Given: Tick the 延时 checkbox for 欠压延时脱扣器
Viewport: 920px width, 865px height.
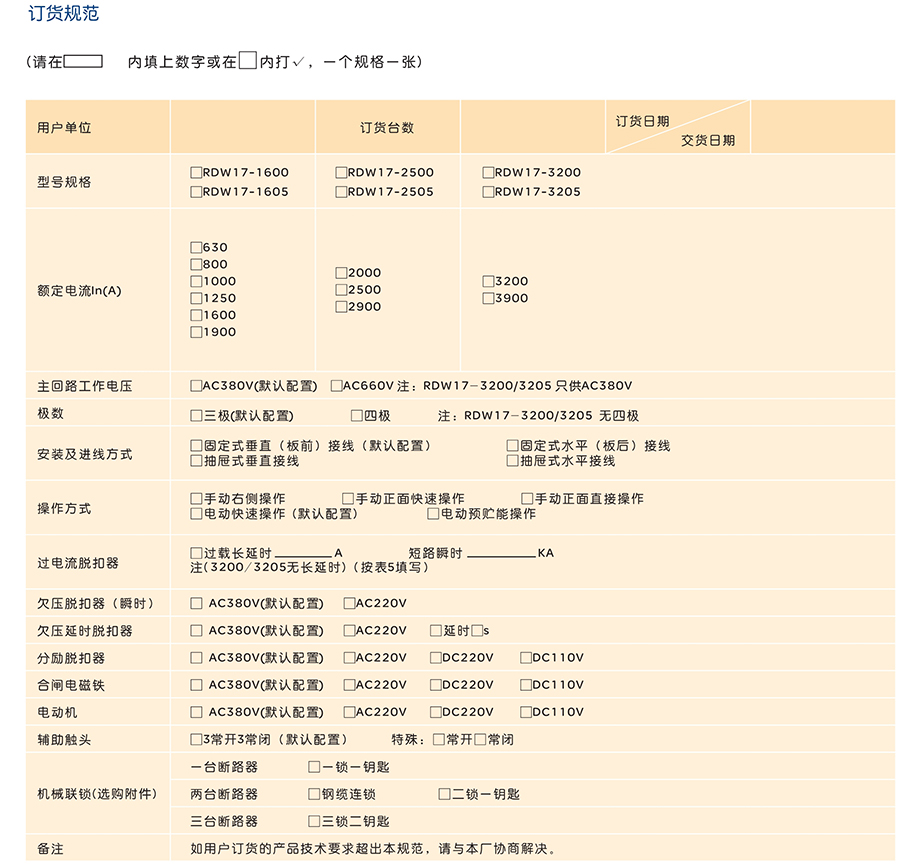Looking at the screenshot, I should [x=436, y=631].
